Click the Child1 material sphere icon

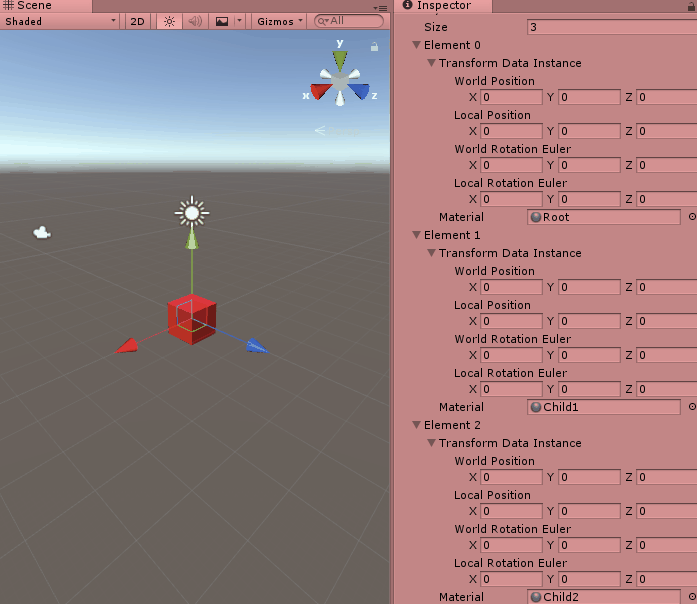click(x=536, y=407)
